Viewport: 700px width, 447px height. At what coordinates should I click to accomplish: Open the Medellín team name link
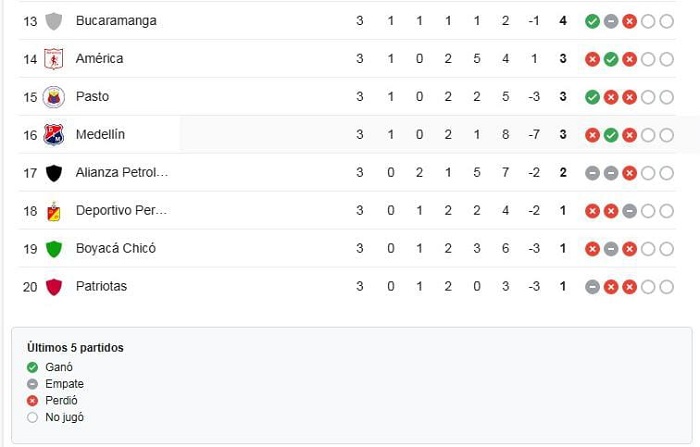100,134
